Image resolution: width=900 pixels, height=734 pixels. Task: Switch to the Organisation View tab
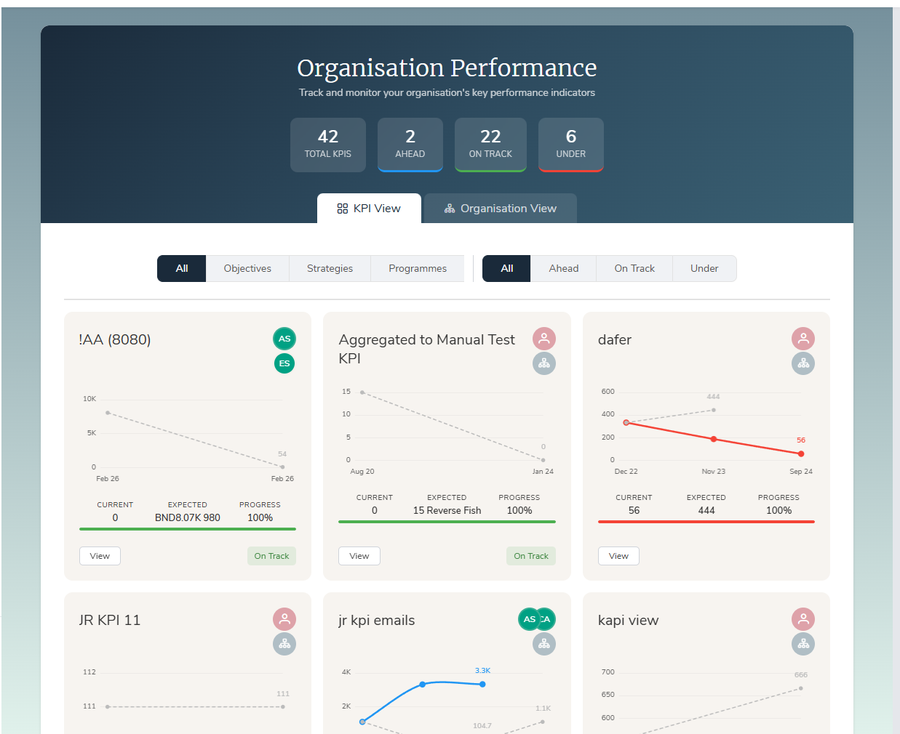[x=500, y=208]
